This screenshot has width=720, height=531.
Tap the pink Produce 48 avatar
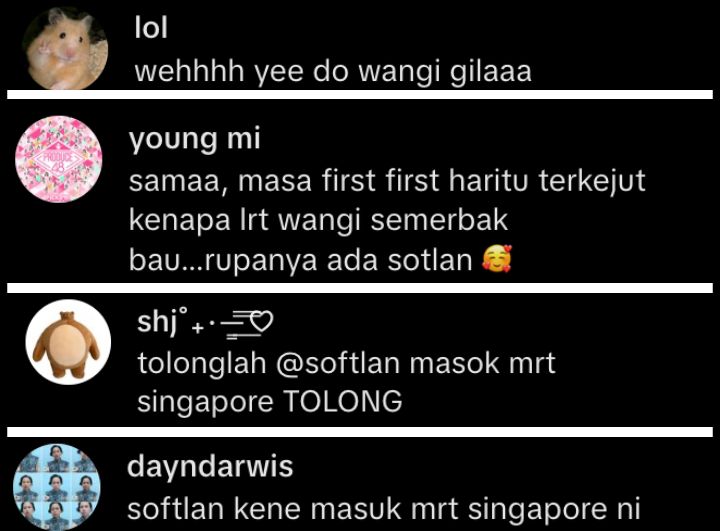[59, 159]
